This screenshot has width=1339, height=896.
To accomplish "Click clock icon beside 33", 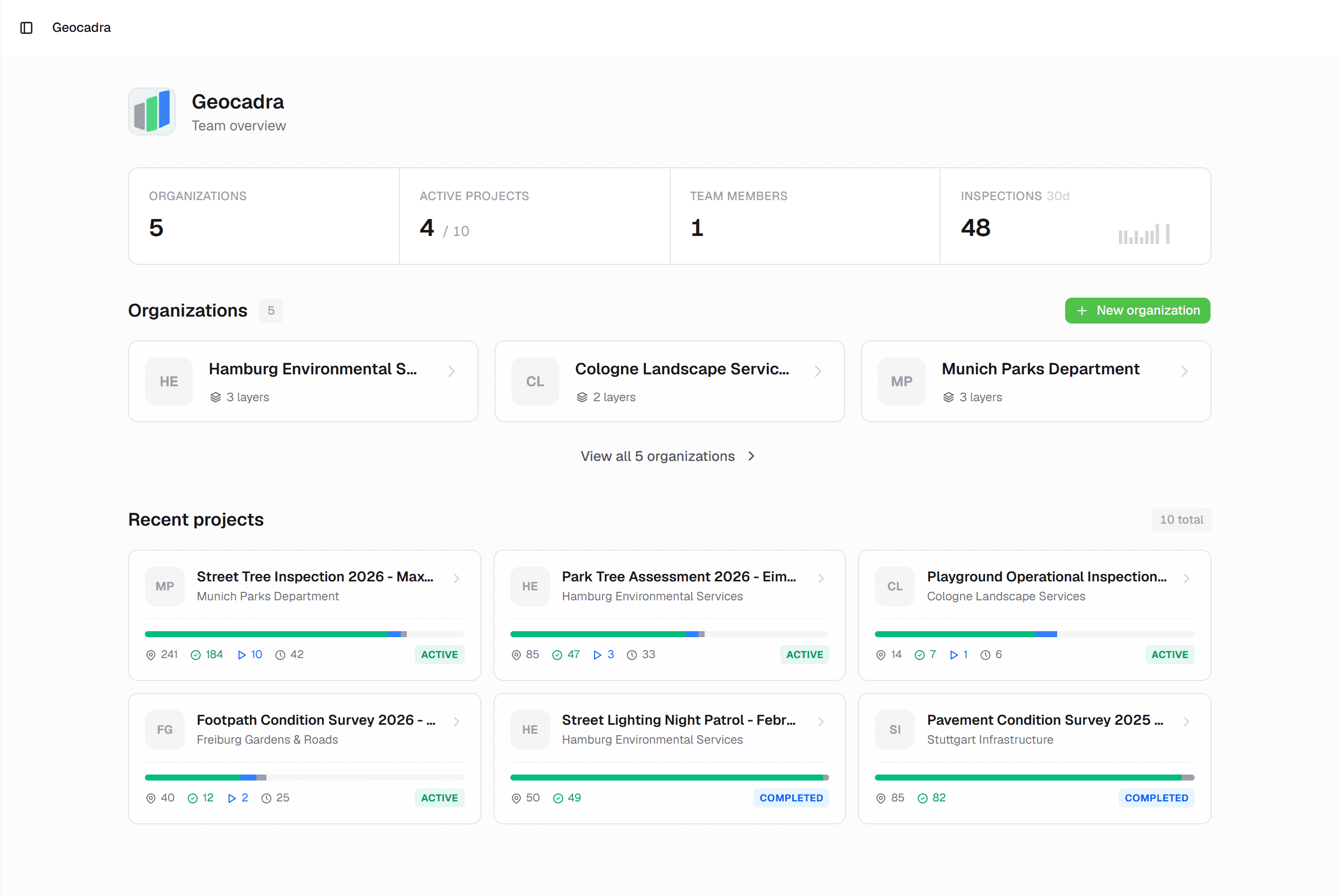I will point(631,655).
